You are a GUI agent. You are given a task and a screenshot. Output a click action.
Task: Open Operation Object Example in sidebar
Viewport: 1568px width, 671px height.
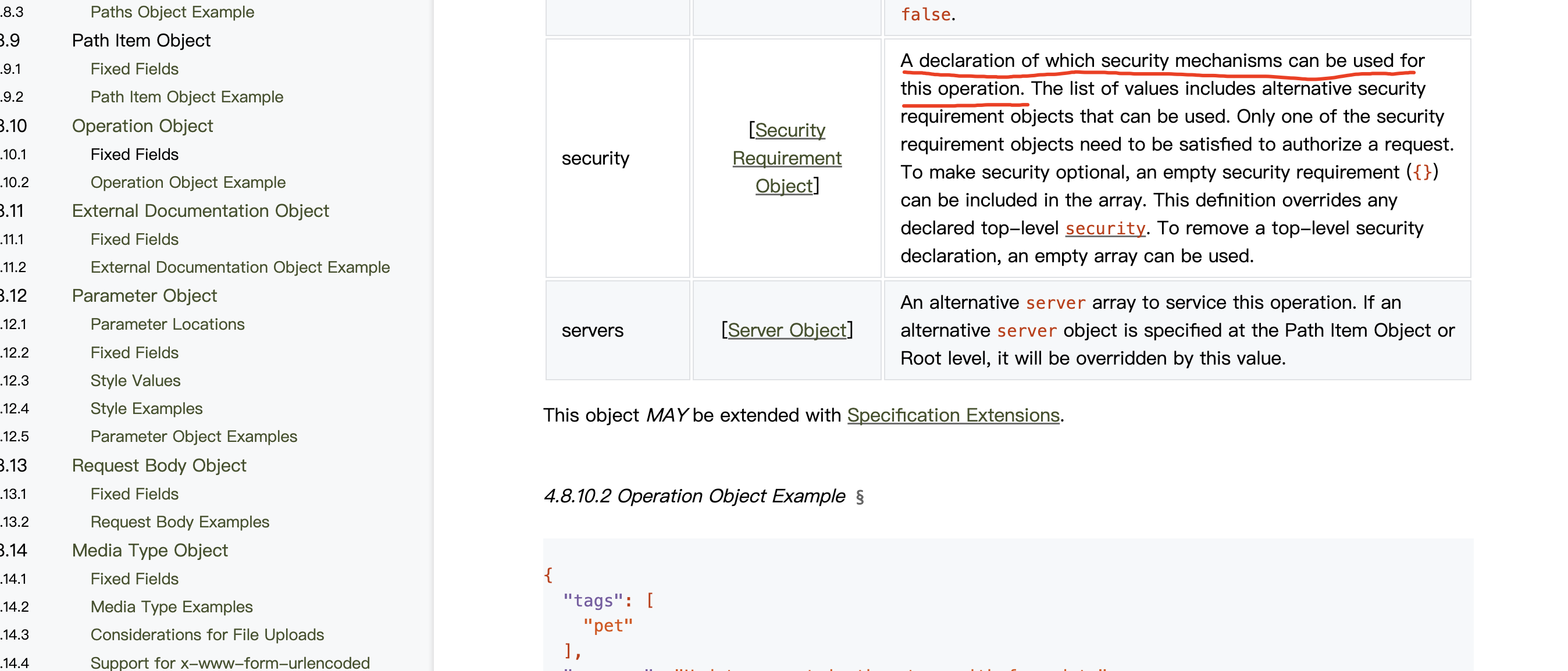(x=188, y=182)
